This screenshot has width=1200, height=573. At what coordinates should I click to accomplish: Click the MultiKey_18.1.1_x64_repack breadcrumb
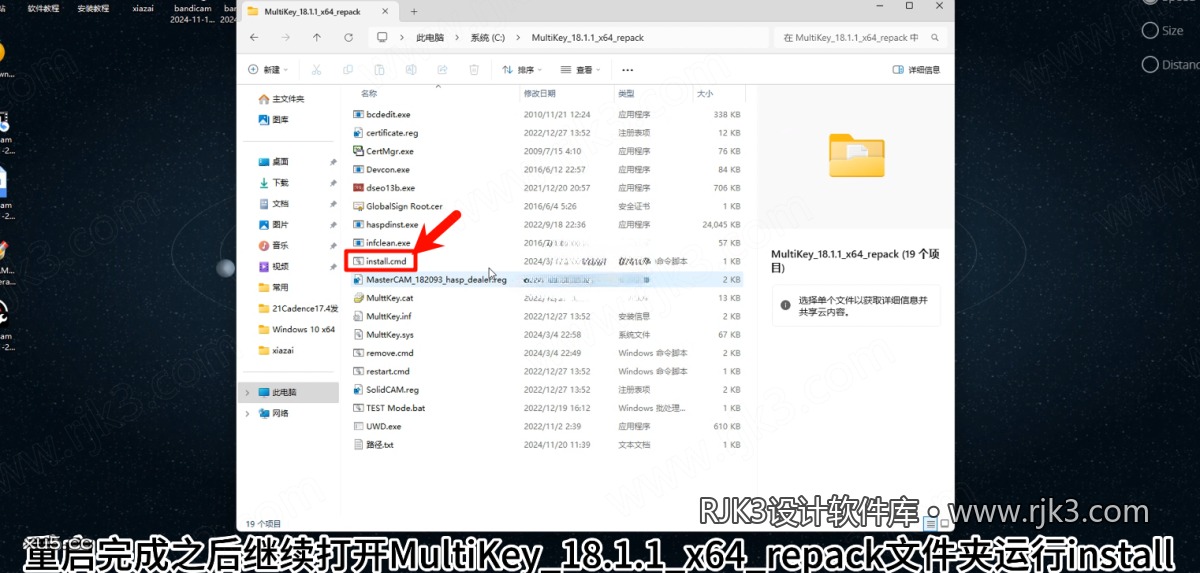click(588, 37)
